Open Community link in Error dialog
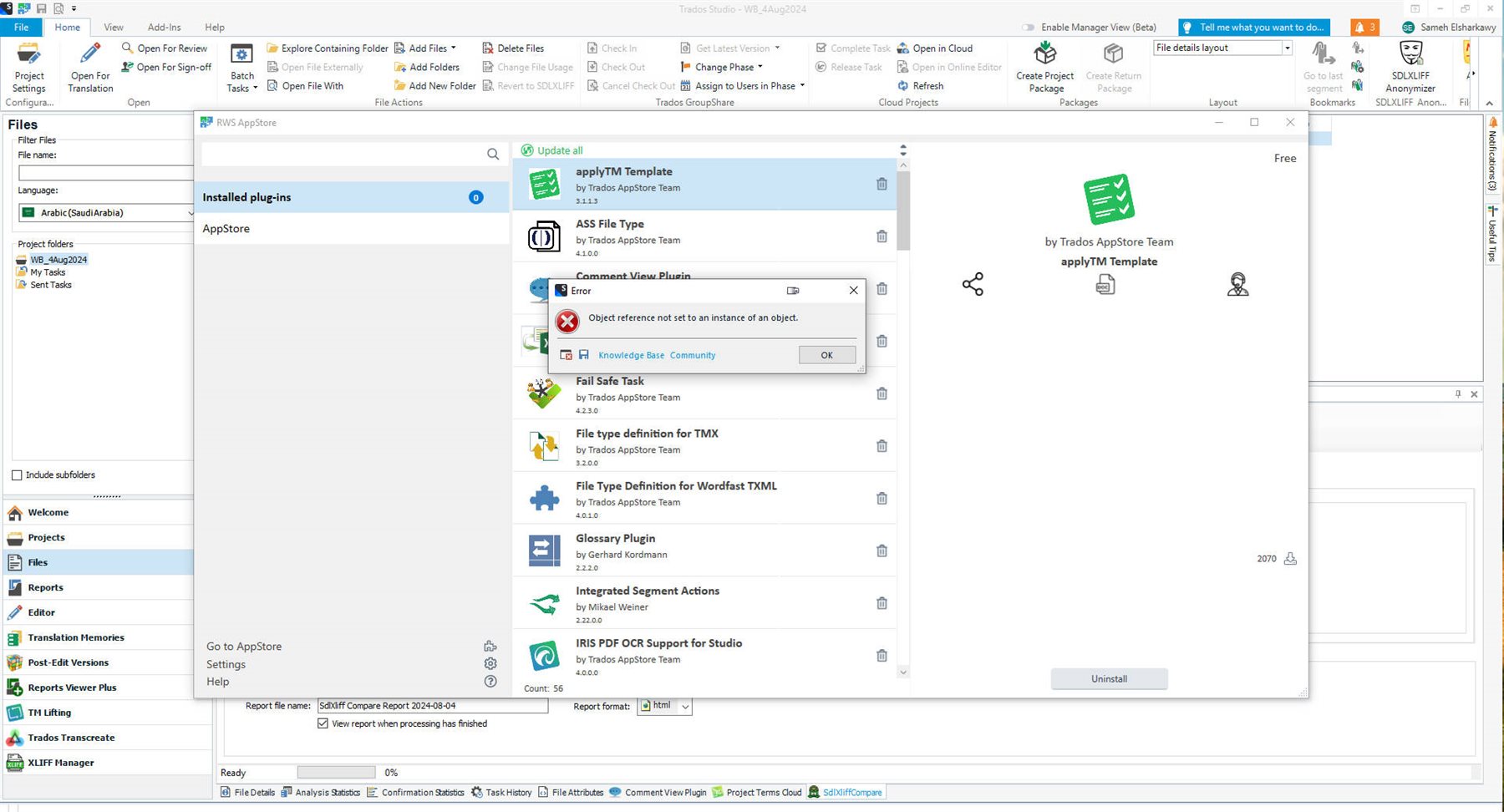 [693, 355]
